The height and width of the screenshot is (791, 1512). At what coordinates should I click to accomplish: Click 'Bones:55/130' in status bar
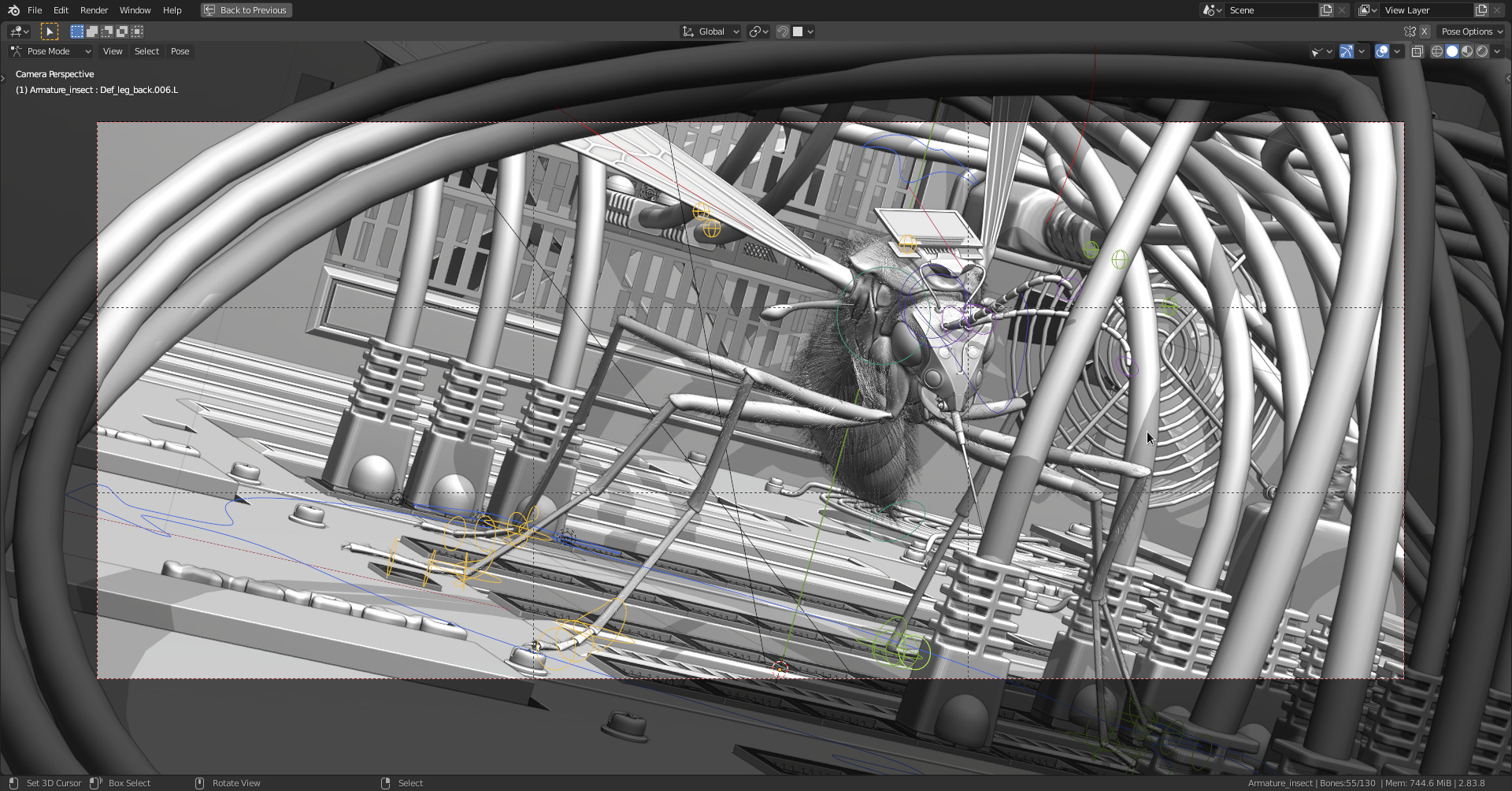1347,783
